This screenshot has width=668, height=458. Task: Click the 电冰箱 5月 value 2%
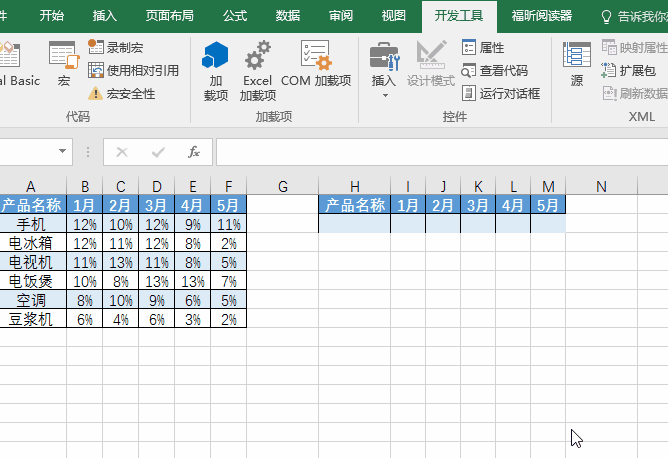click(x=229, y=243)
